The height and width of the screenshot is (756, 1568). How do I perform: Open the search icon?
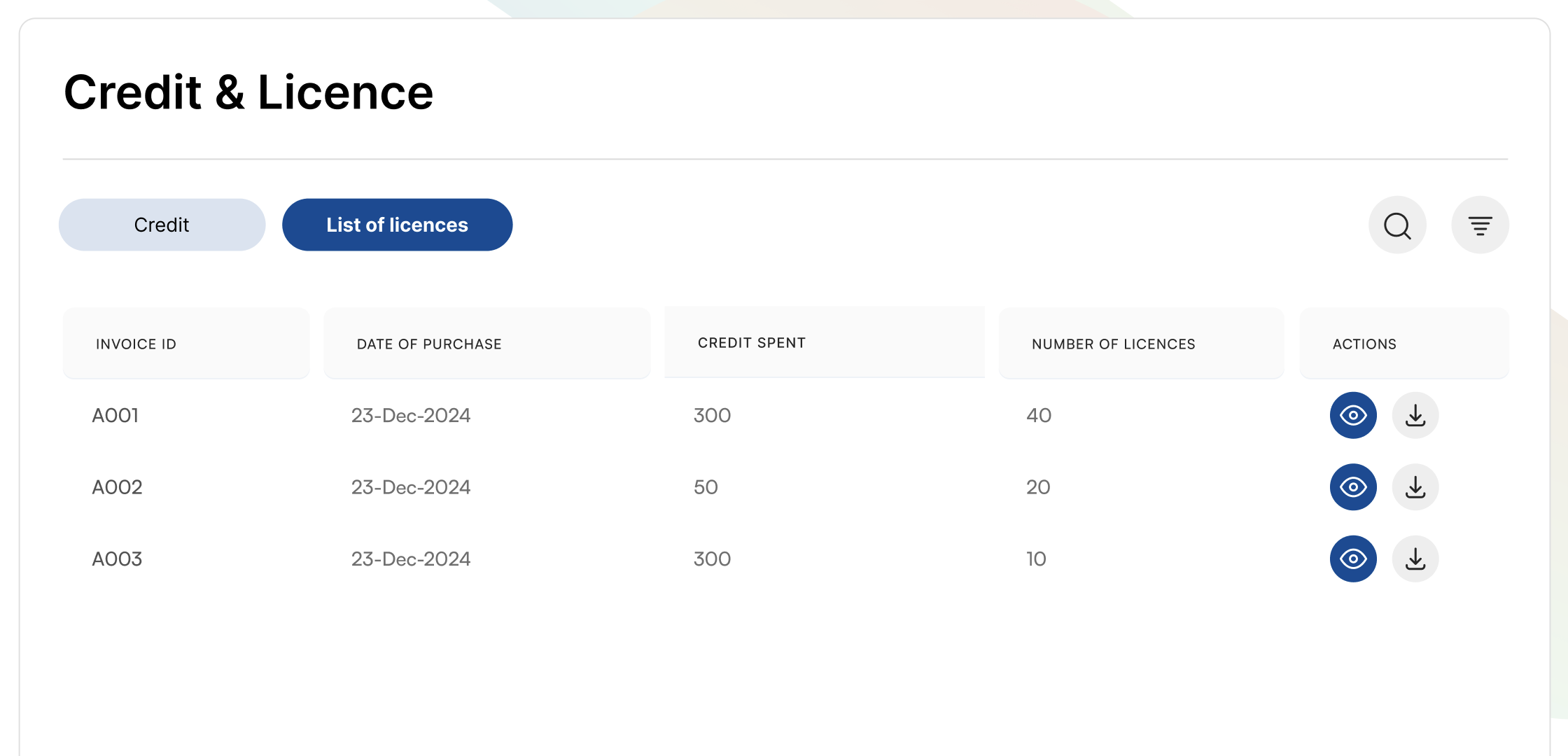point(1395,225)
